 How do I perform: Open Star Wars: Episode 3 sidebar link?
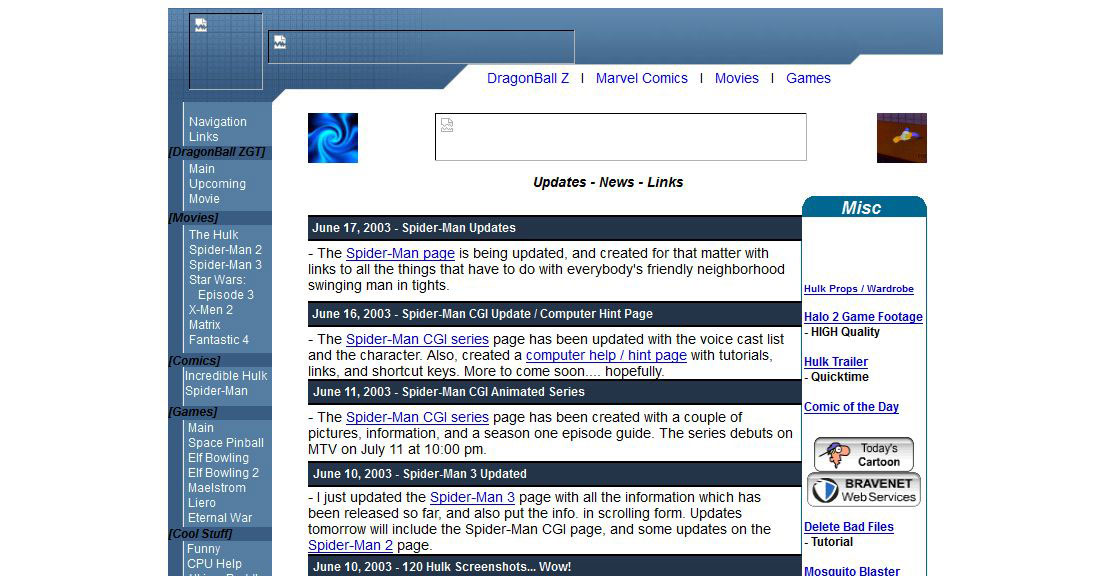(221, 288)
